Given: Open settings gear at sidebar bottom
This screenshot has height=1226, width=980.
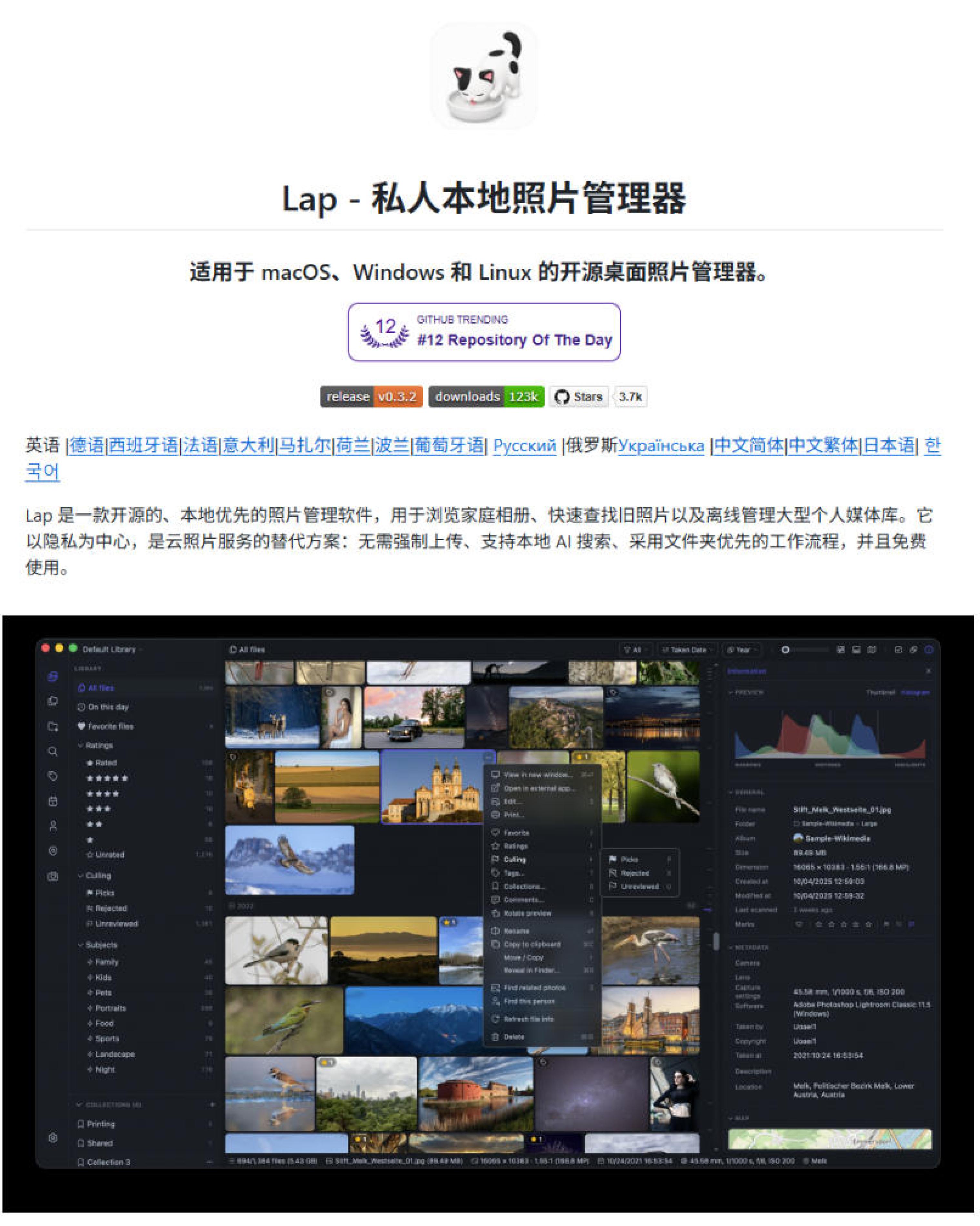Looking at the screenshot, I should coord(53,1138).
